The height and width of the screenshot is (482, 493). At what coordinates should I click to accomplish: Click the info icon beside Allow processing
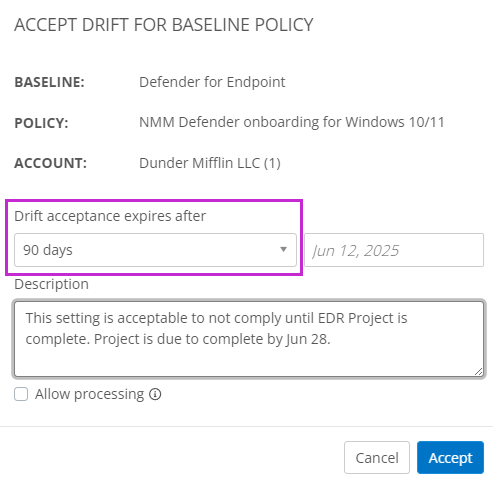click(x=155, y=394)
